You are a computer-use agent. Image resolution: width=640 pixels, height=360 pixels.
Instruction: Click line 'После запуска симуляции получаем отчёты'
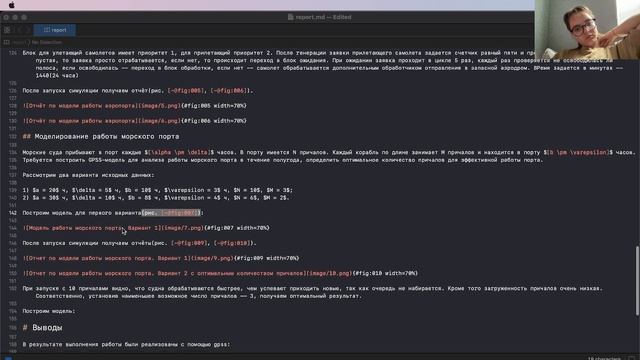pos(139,243)
